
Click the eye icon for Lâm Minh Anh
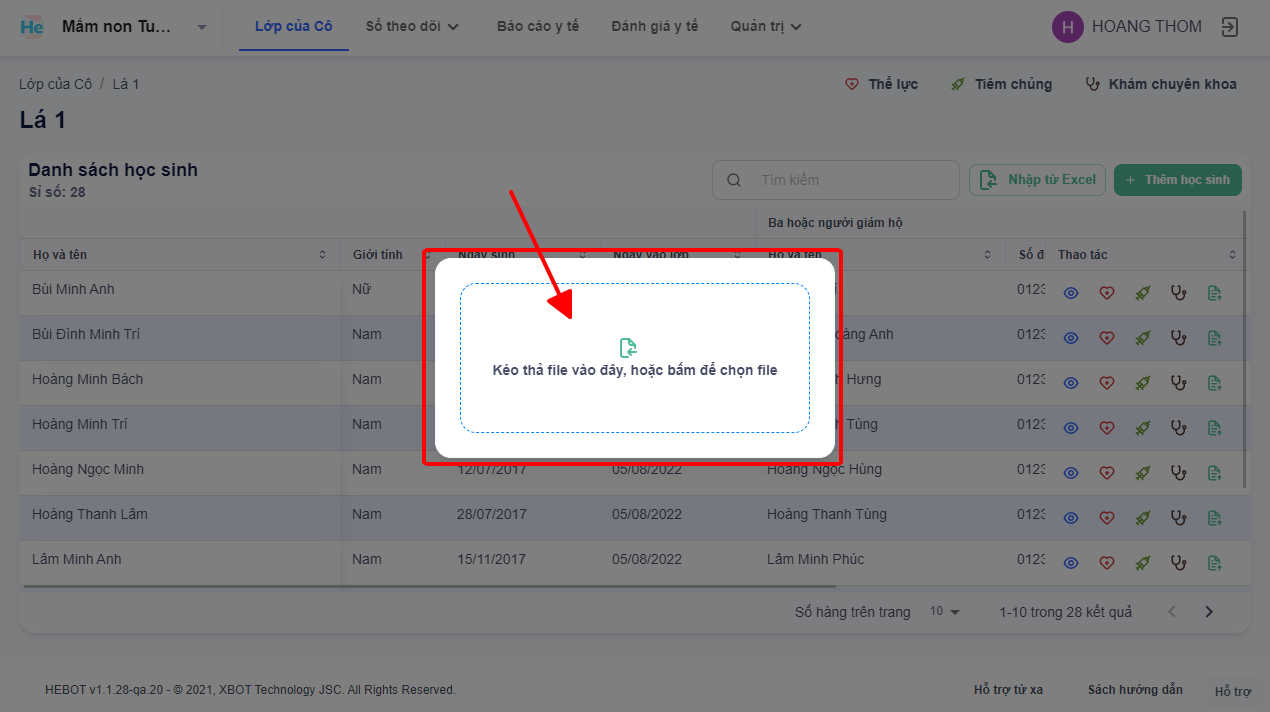[x=1071, y=563]
